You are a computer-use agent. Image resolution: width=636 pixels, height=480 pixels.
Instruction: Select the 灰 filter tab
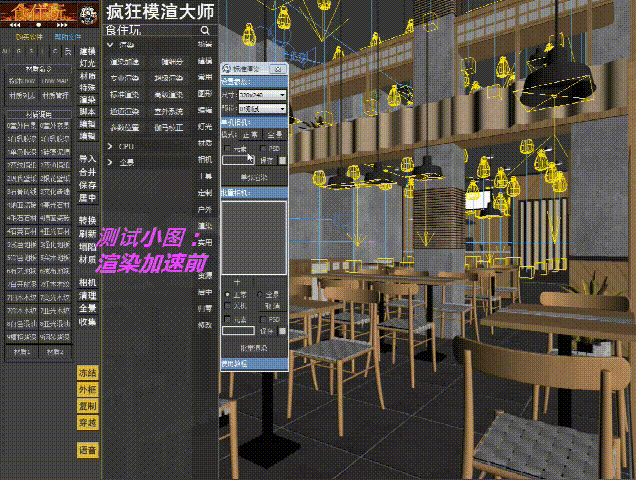pyautogui.click(x=69, y=52)
